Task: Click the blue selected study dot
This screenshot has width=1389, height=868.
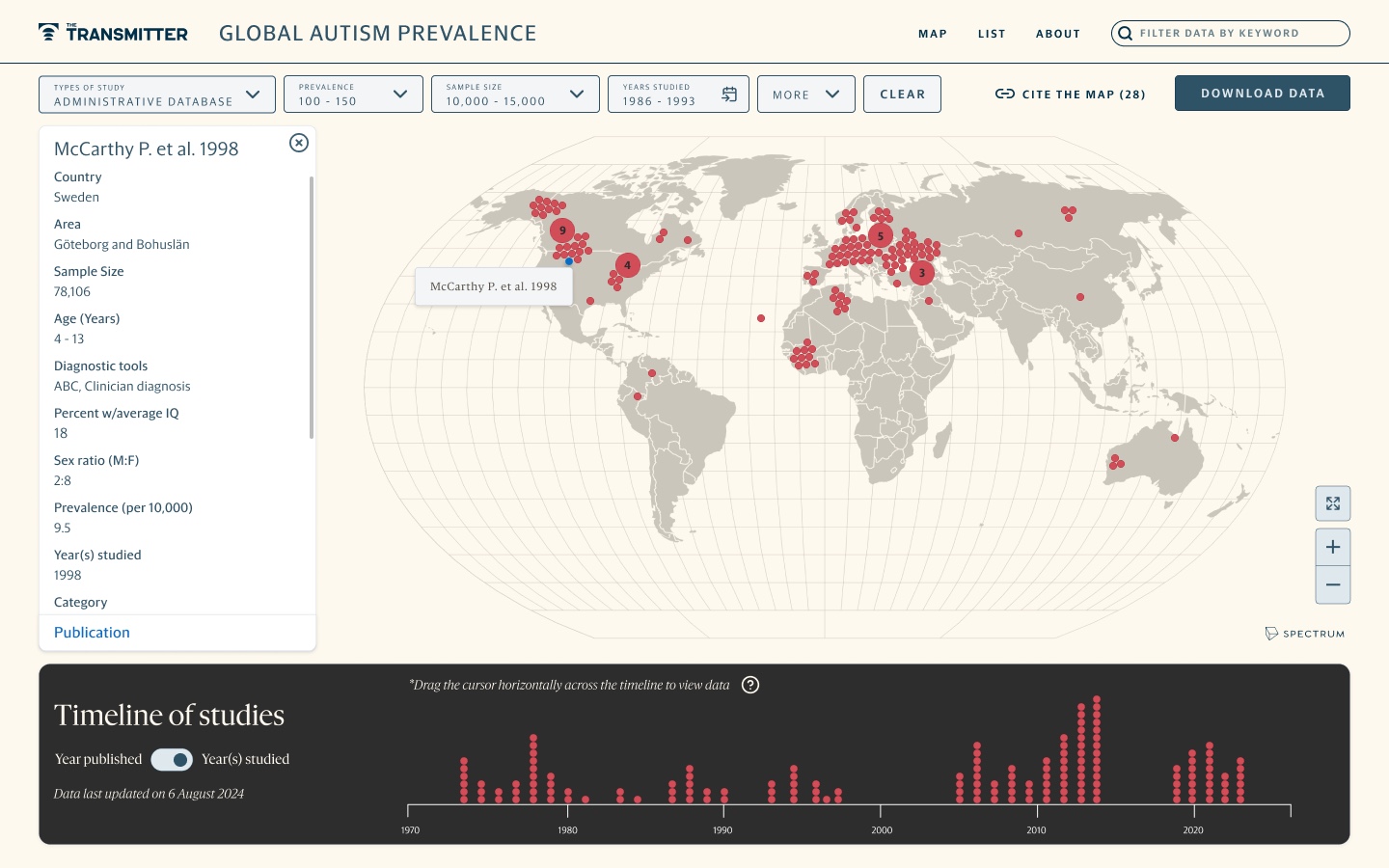Action: pyautogui.click(x=569, y=261)
